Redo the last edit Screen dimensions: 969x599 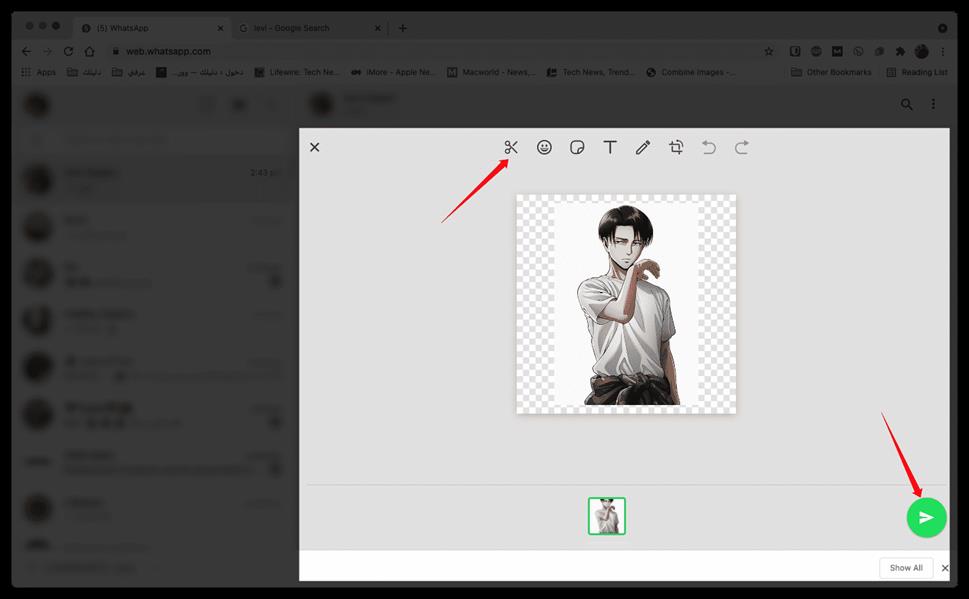pyautogui.click(x=742, y=147)
